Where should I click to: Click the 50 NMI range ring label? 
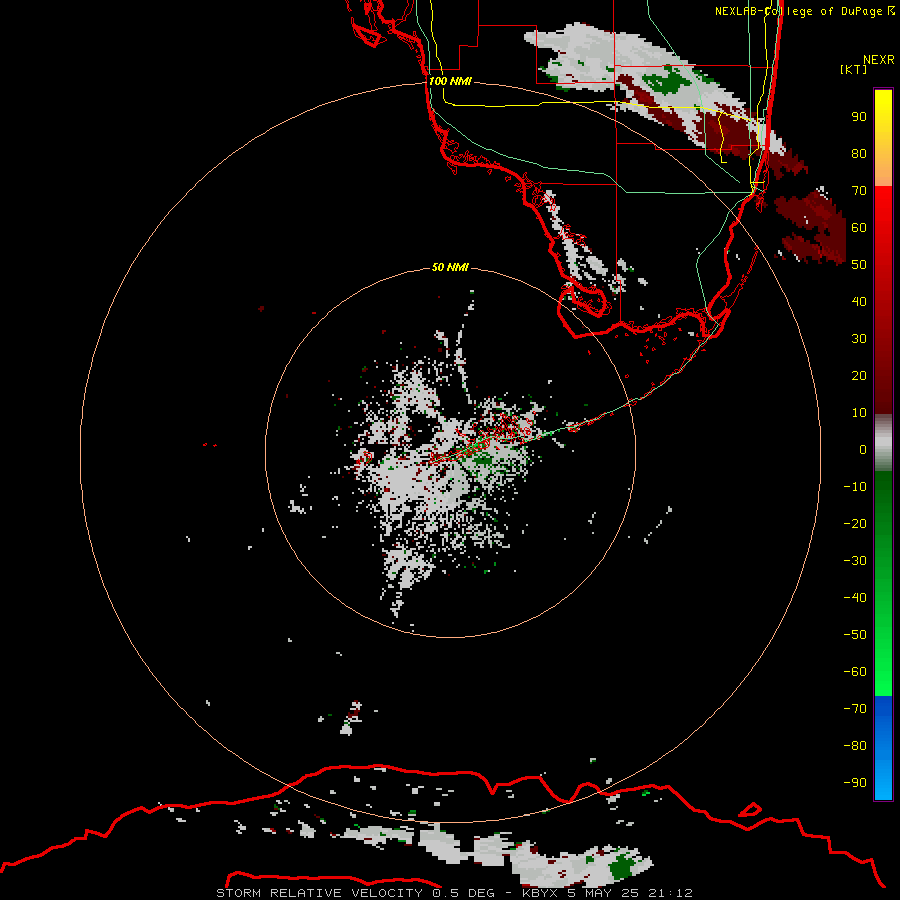pos(450,267)
